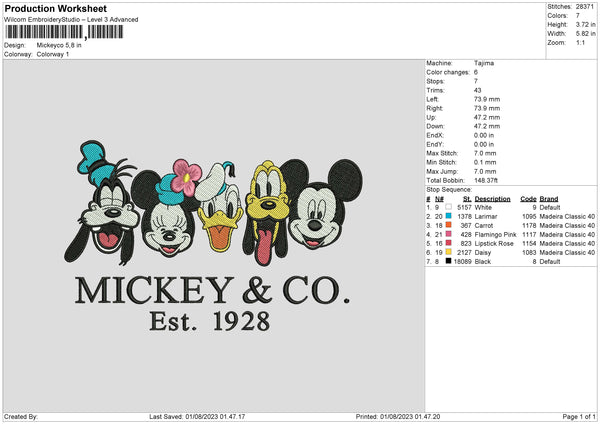Viewport: 600px width, 424px height.
Task: Click the 'Left:' measurement label
Action: [x=432, y=99]
